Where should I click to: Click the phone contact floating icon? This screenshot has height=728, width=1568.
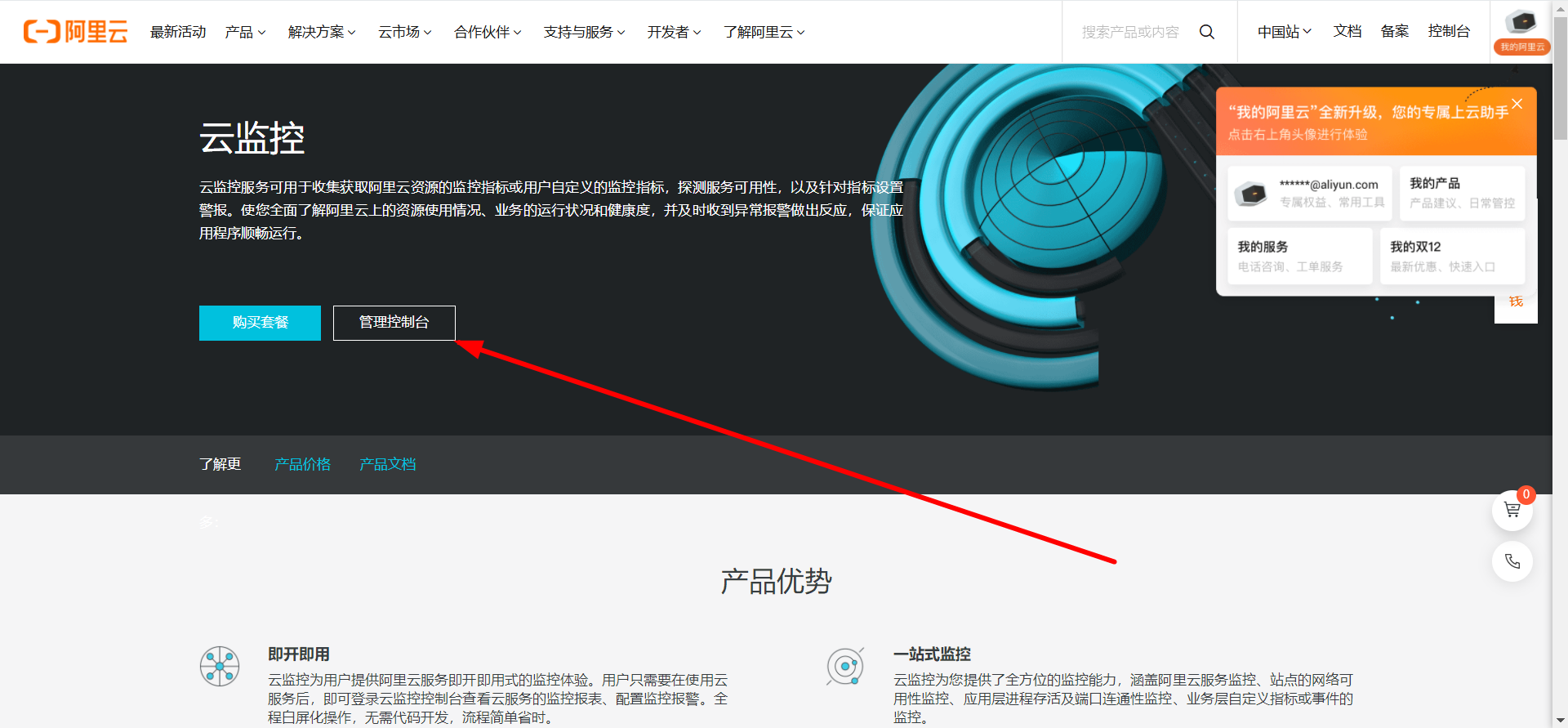tap(1512, 561)
